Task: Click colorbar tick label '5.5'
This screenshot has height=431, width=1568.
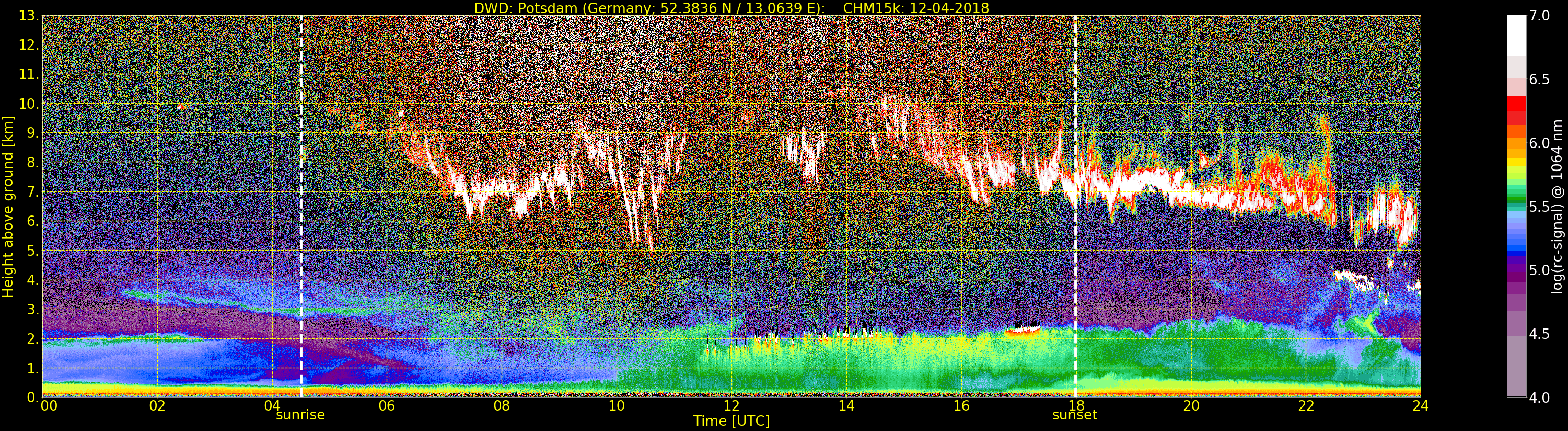Action: click(x=1539, y=207)
